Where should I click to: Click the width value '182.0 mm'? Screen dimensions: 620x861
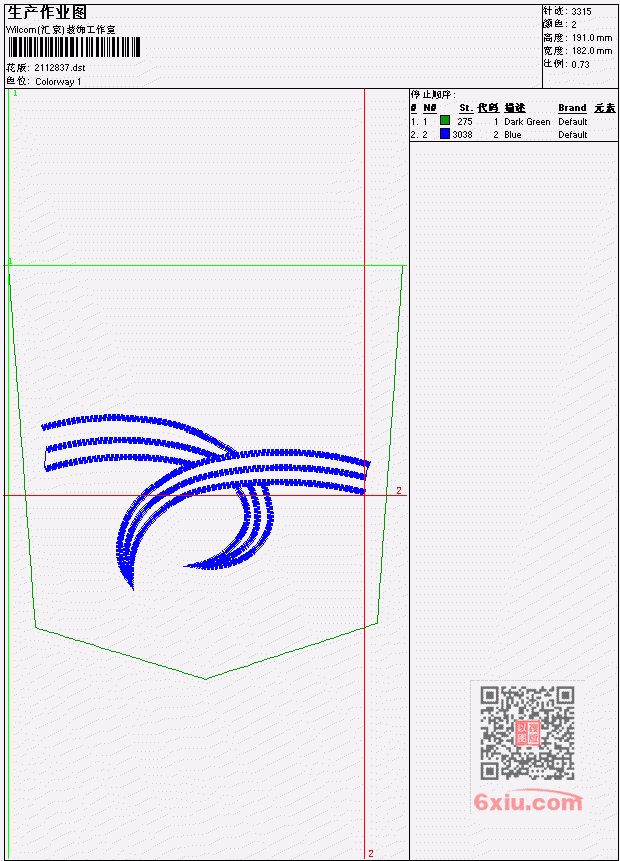click(592, 51)
